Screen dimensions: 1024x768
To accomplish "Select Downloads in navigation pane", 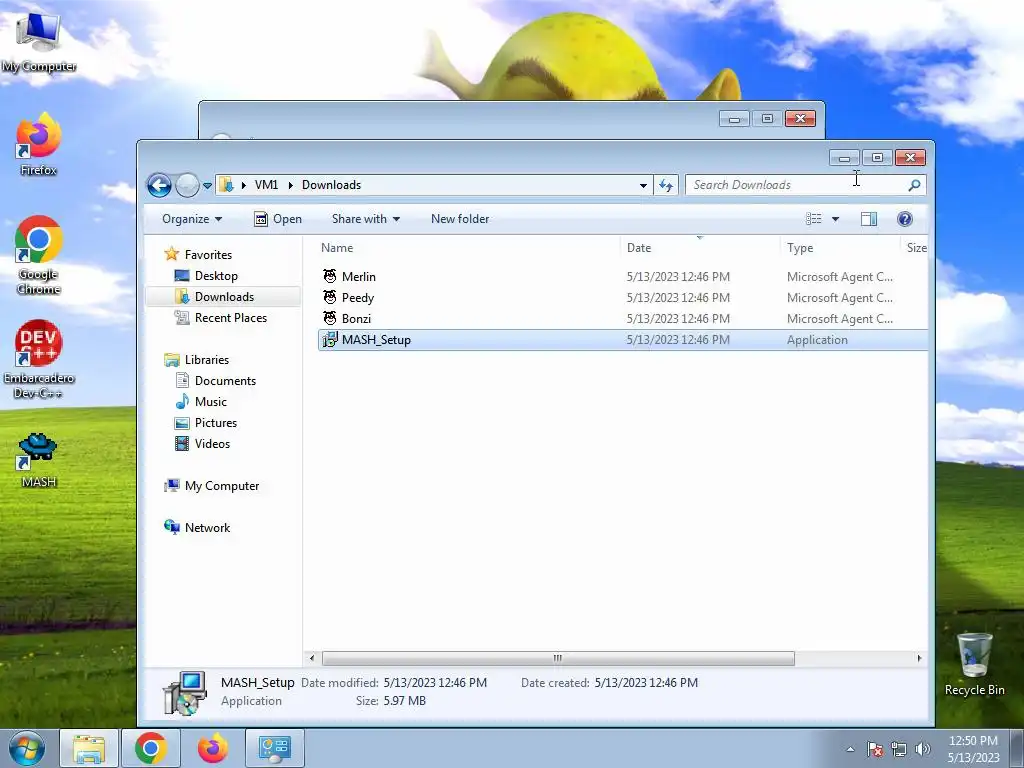I will 223,296.
